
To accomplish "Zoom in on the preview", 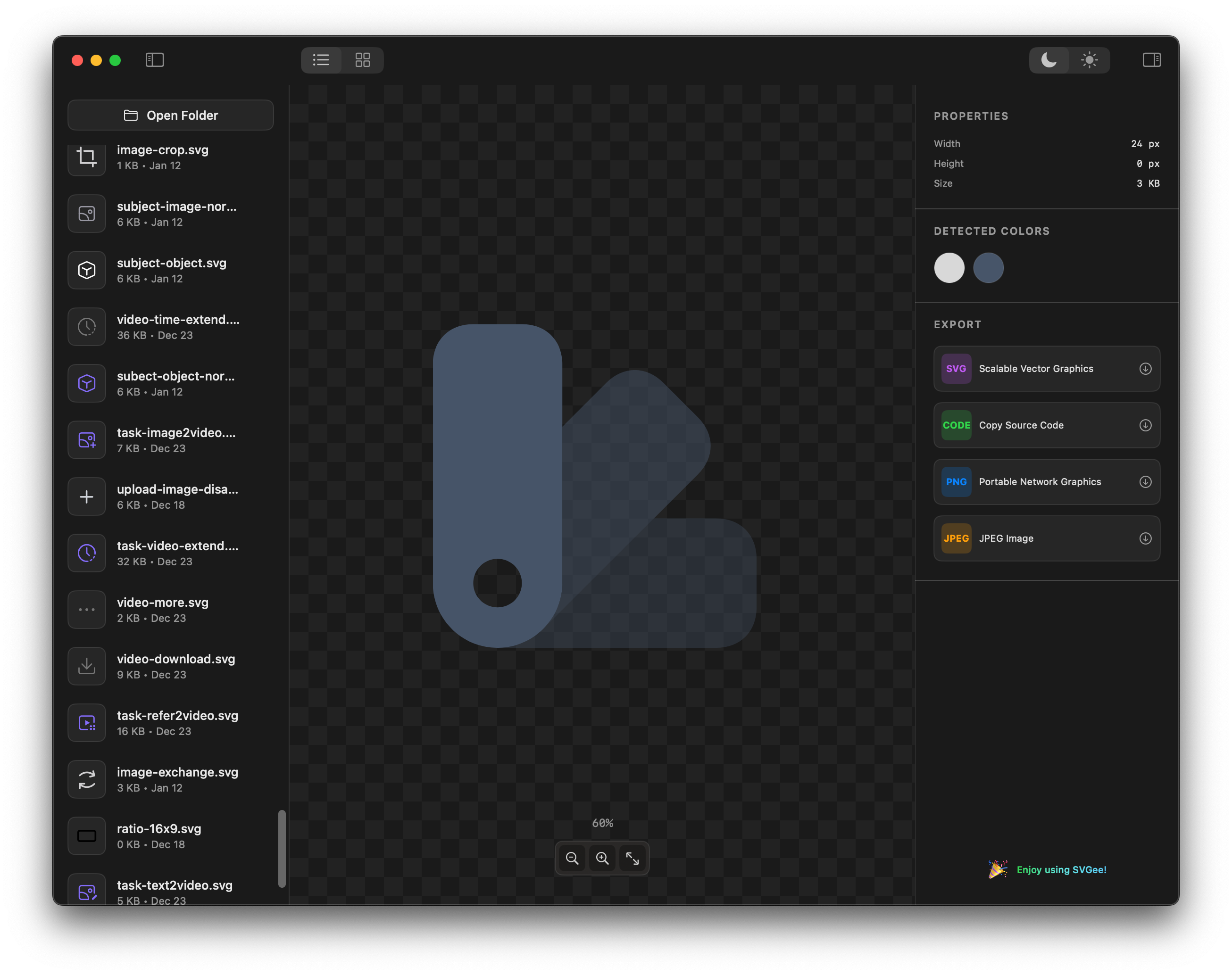I will pyautogui.click(x=602, y=858).
